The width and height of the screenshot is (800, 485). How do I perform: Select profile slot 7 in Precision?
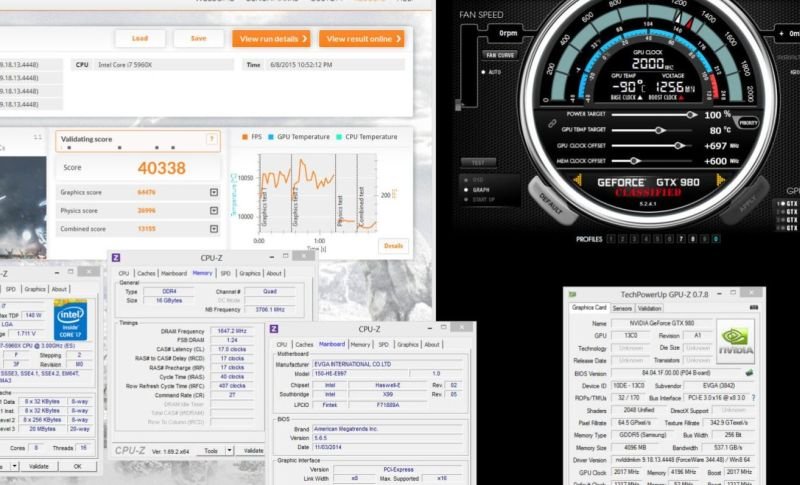[x=681, y=239]
